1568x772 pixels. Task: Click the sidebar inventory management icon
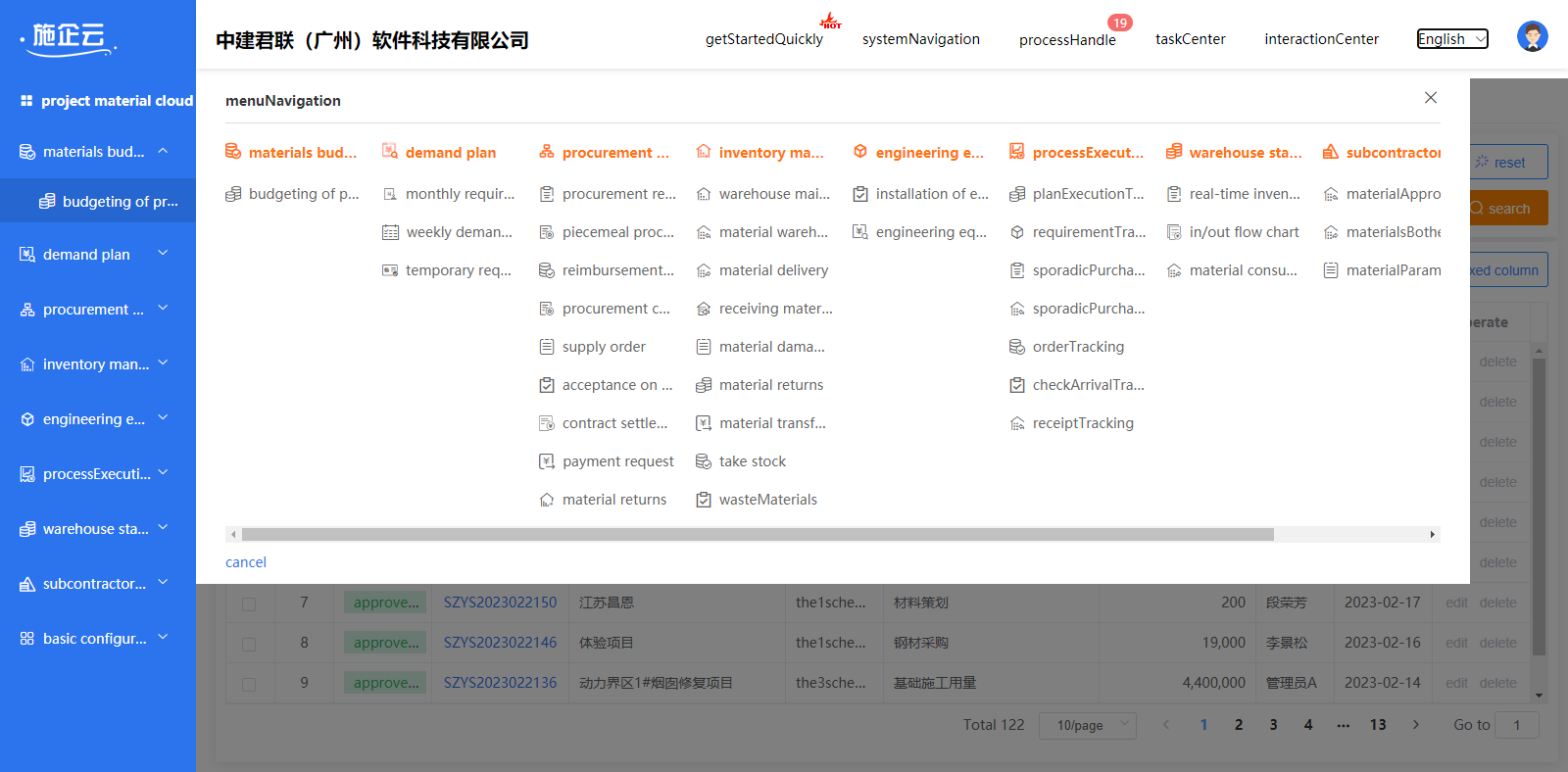[27, 364]
